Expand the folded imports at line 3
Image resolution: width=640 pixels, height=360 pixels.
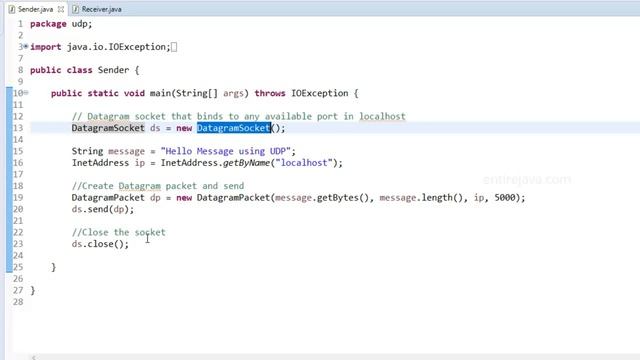(26, 47)
